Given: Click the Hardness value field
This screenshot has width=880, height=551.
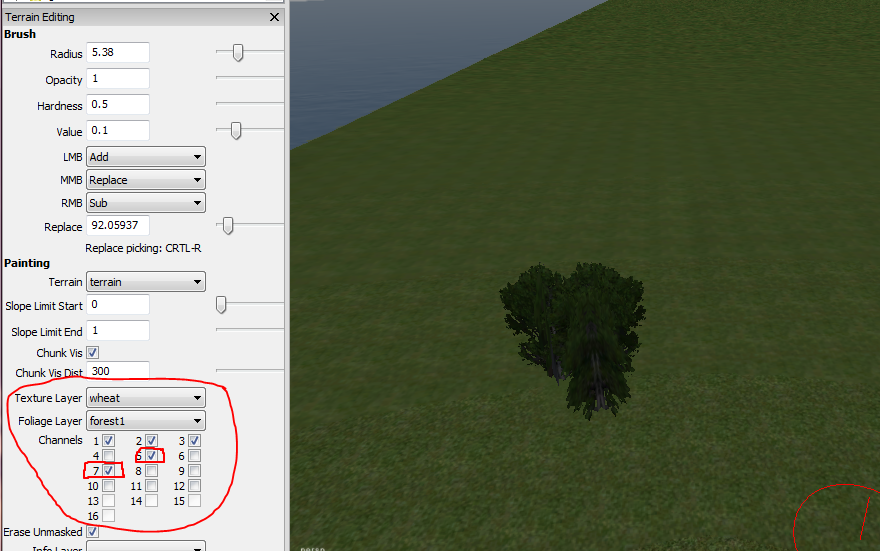Looking at the screenshot, I should click(118, 104).
